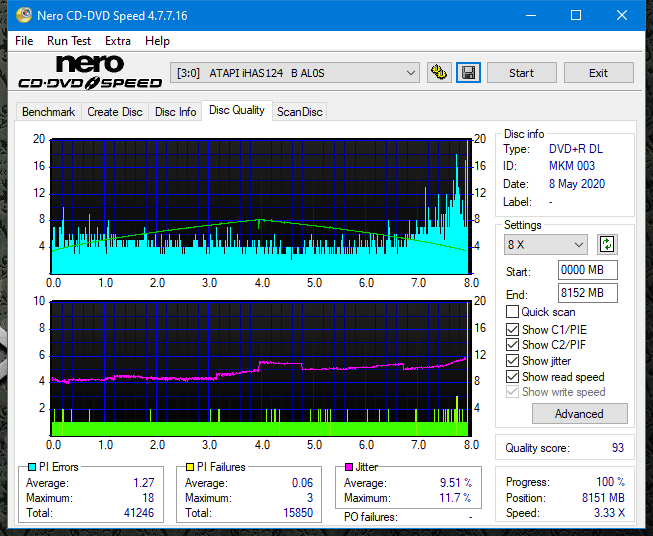Click the Jitter average 9.51 %

point(456,483)
